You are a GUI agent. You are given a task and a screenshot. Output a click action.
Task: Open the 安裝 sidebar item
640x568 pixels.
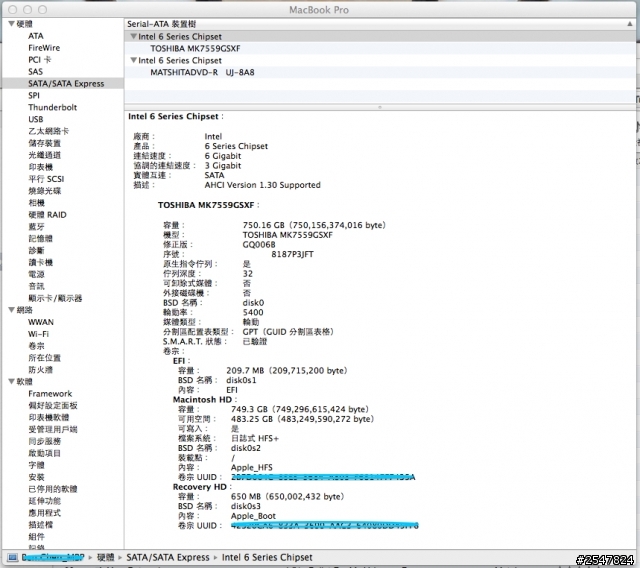36,477
